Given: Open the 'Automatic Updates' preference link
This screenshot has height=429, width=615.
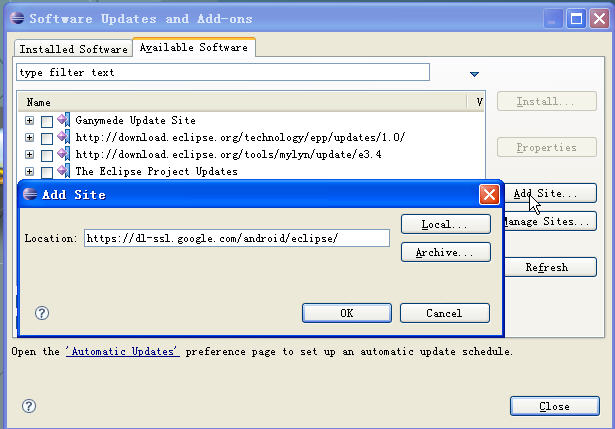Looking at the screenshot, I should coord(123,351).
